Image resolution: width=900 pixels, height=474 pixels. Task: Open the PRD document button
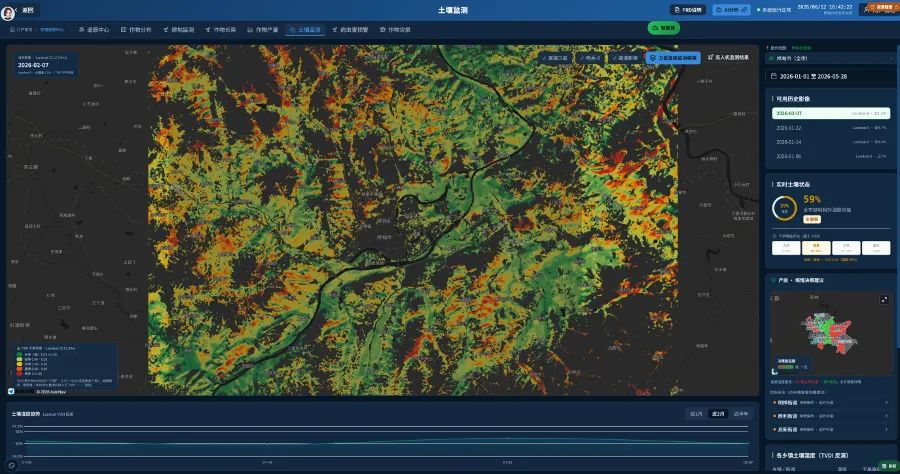pos(688,10)
